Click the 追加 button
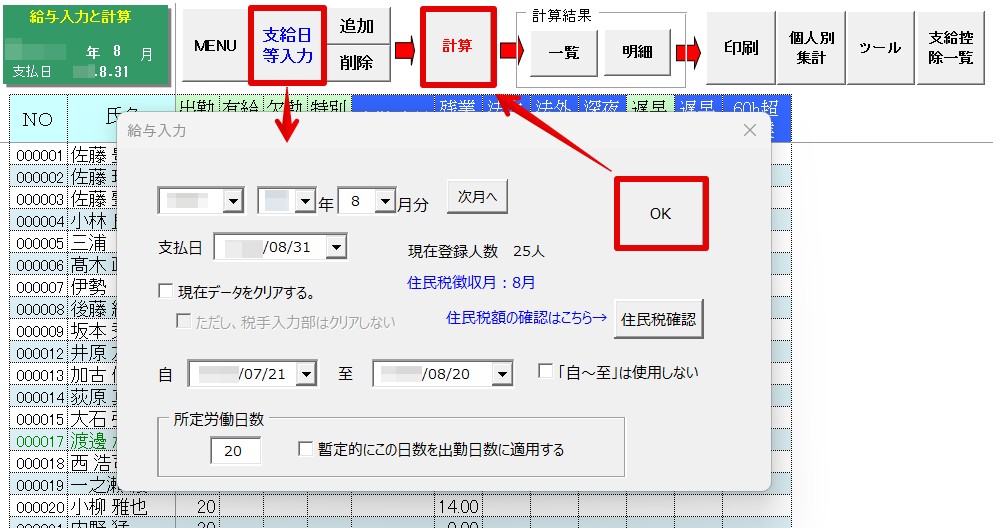 click(x=357, y=27)
